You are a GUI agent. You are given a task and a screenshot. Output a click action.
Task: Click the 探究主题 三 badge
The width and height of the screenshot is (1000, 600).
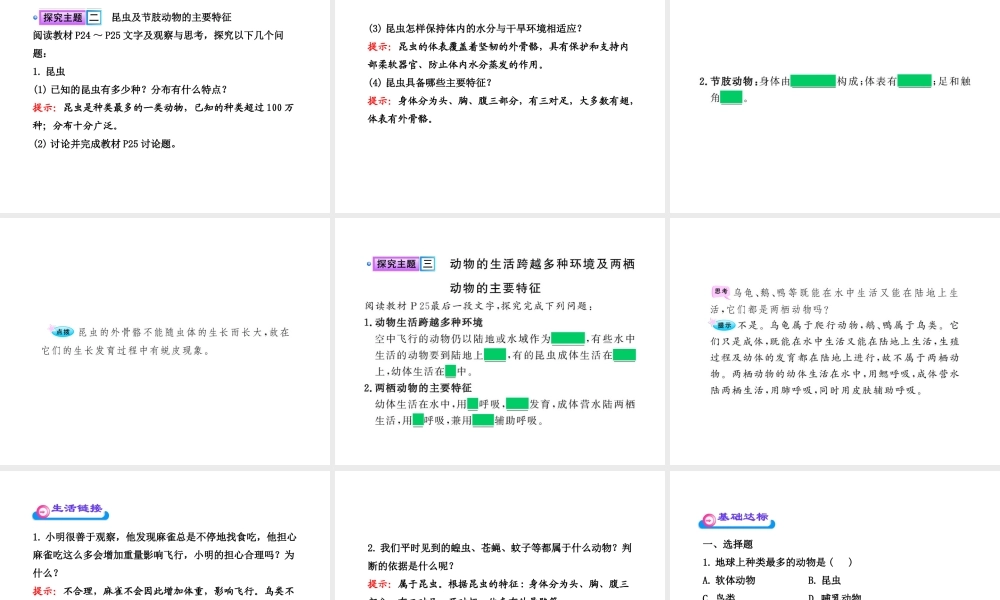pyautogui.click(x=403, y=263)
